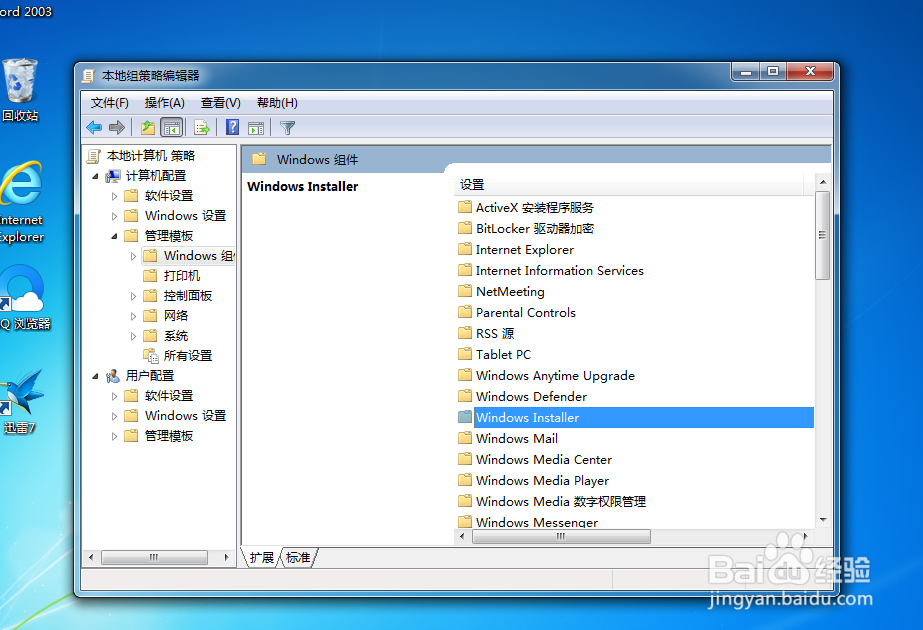
Task: Click the 本地计算机 策略 root icon
Action: pyautogui.click(x=93, y=156)
